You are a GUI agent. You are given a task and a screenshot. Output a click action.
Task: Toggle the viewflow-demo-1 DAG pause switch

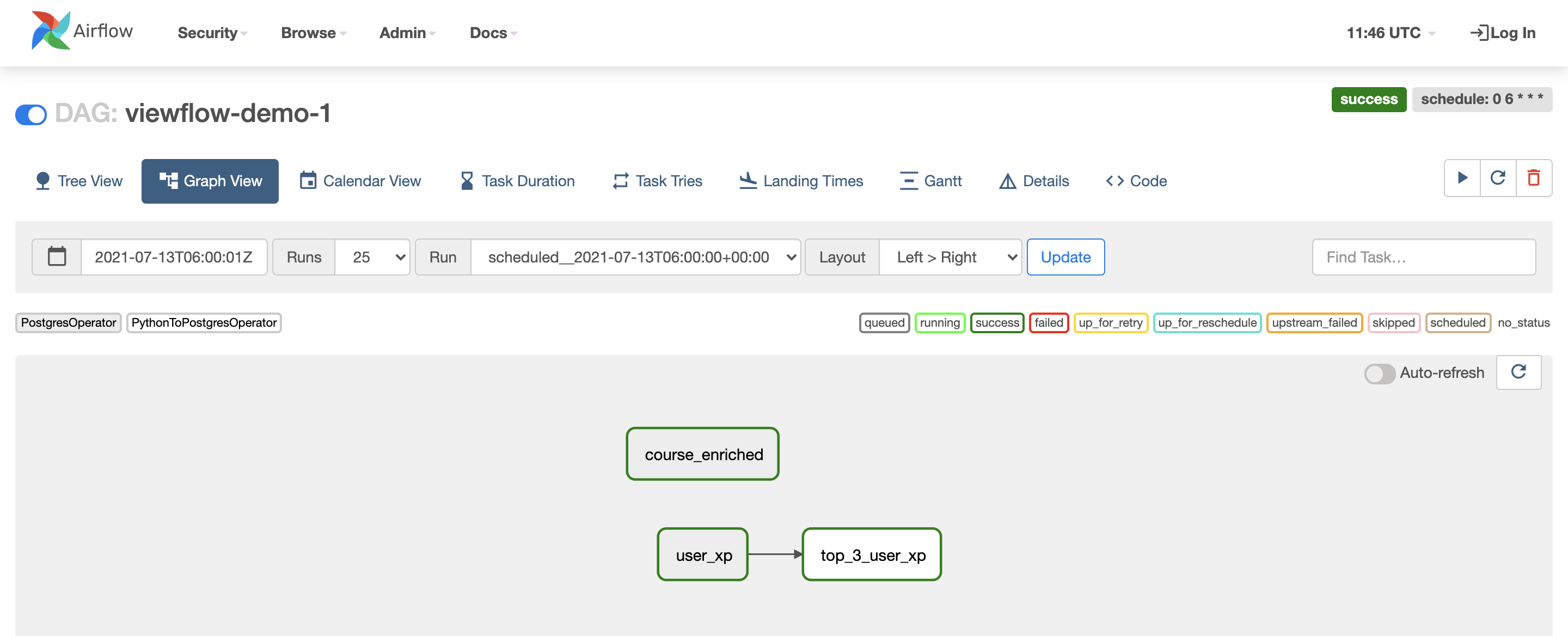(x=31, y=114)
